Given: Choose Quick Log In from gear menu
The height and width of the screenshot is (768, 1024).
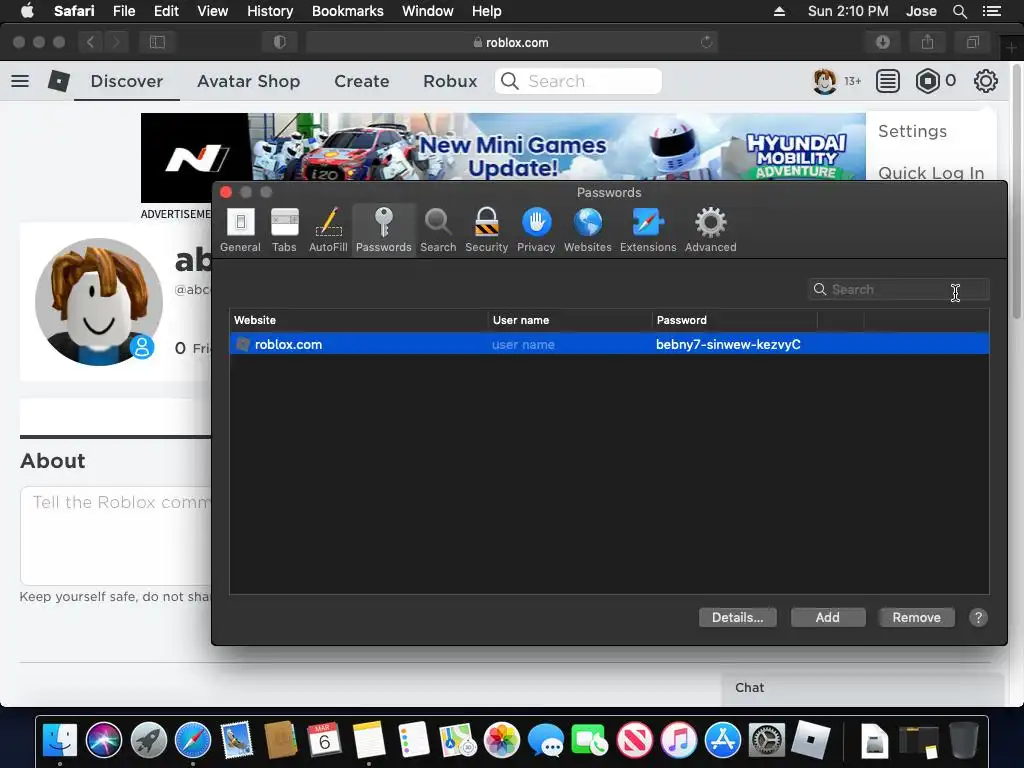Looking at the screenshot, I should (x=931, y=173).
